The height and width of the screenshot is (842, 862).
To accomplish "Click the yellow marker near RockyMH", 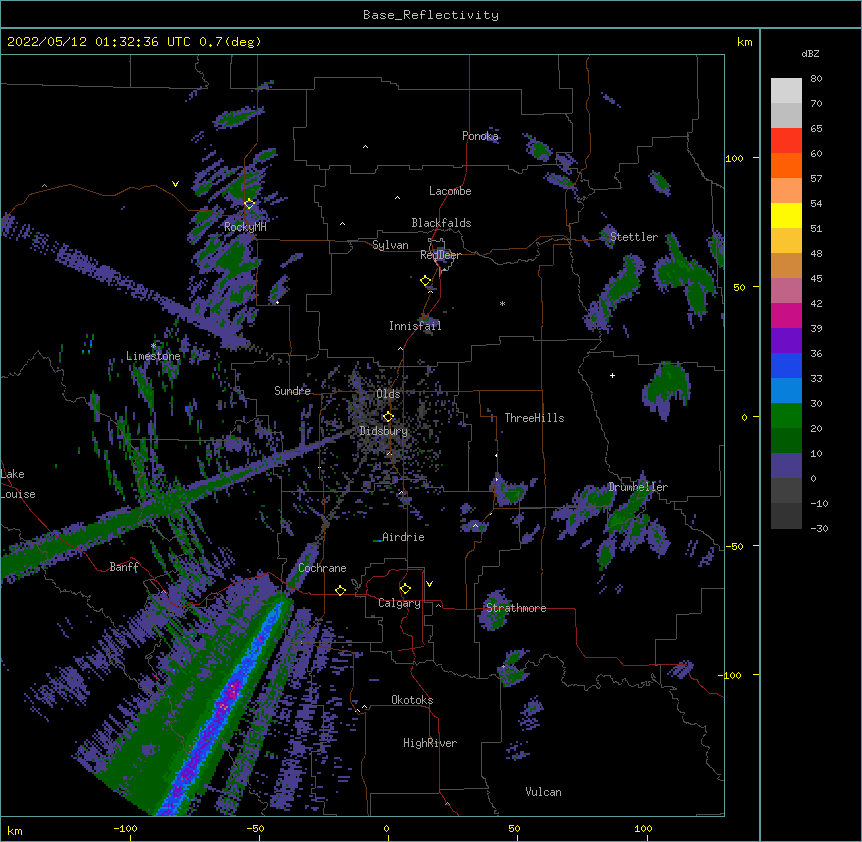I will [249, 204].
